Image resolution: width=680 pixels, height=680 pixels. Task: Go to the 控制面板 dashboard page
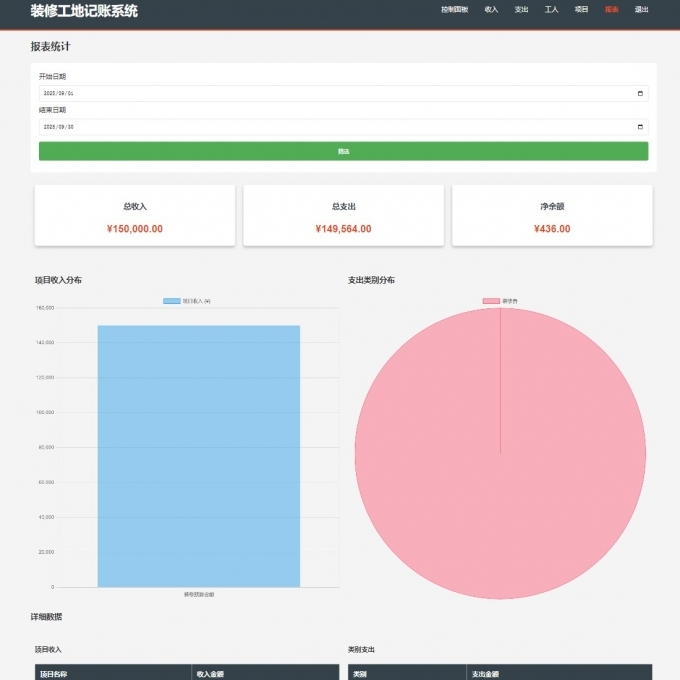454,9
